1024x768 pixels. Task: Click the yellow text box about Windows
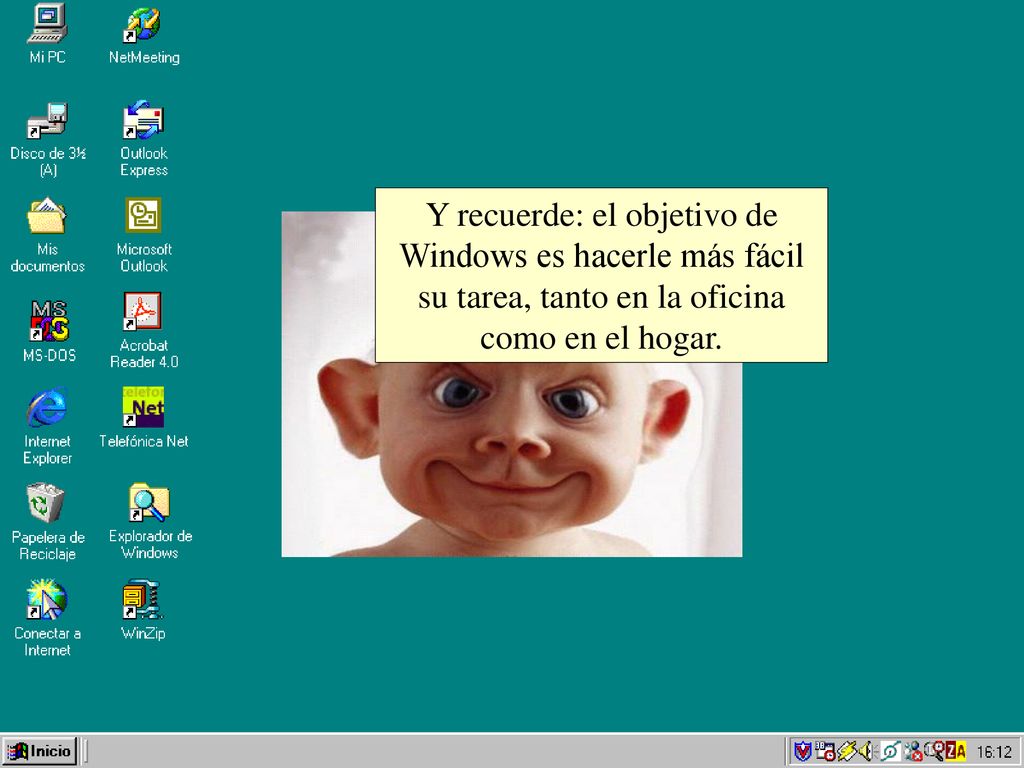tap(601, 275)
